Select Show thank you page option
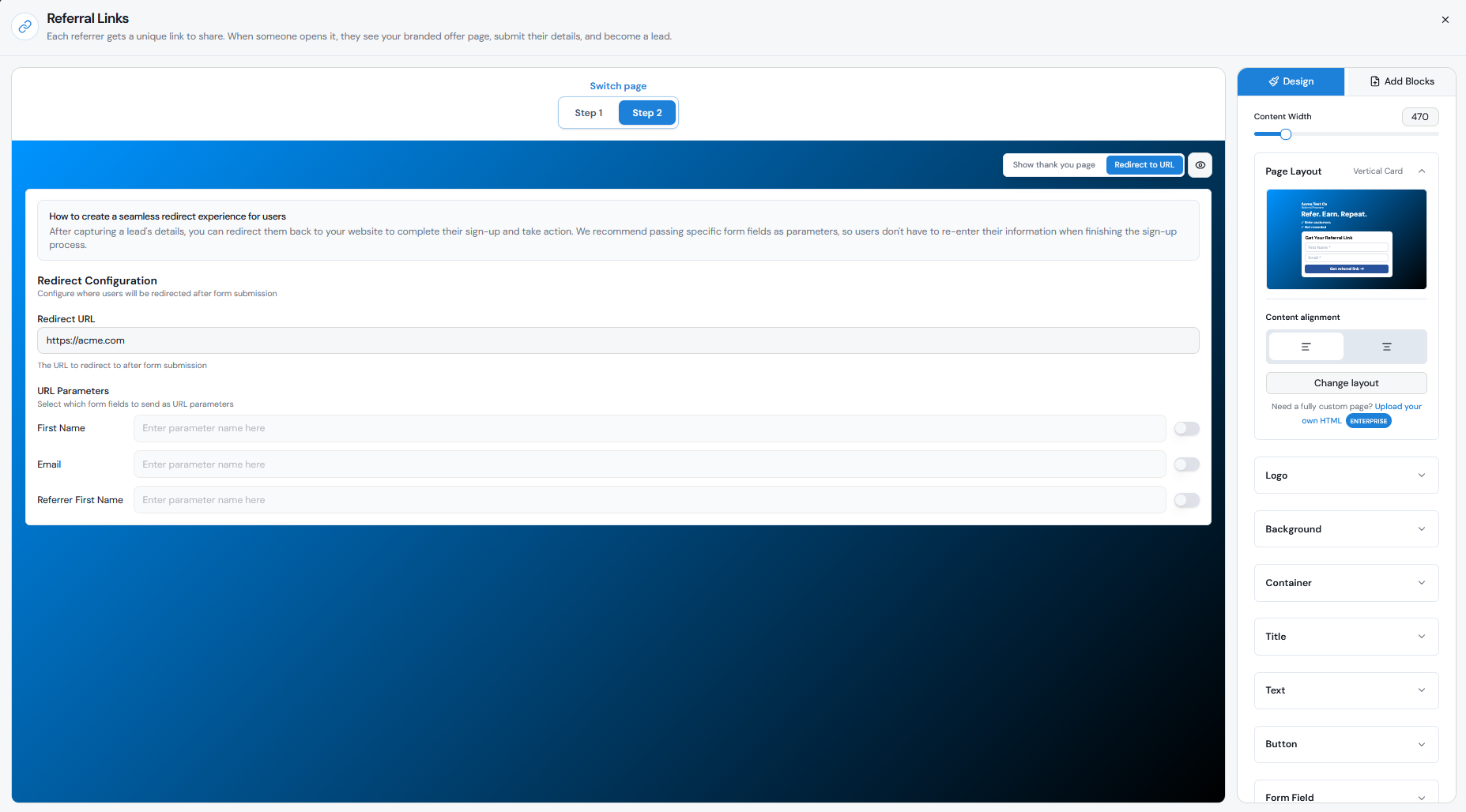The height and width of the screenshot is (812, 1466). click(x=1054, y=165)
